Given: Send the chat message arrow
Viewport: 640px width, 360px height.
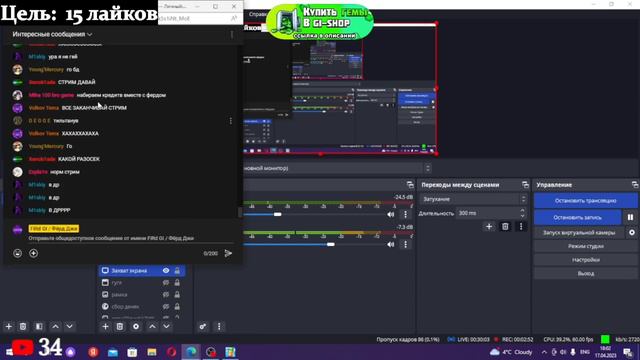Looking at the screenshot, I should [x=228, y=253].
